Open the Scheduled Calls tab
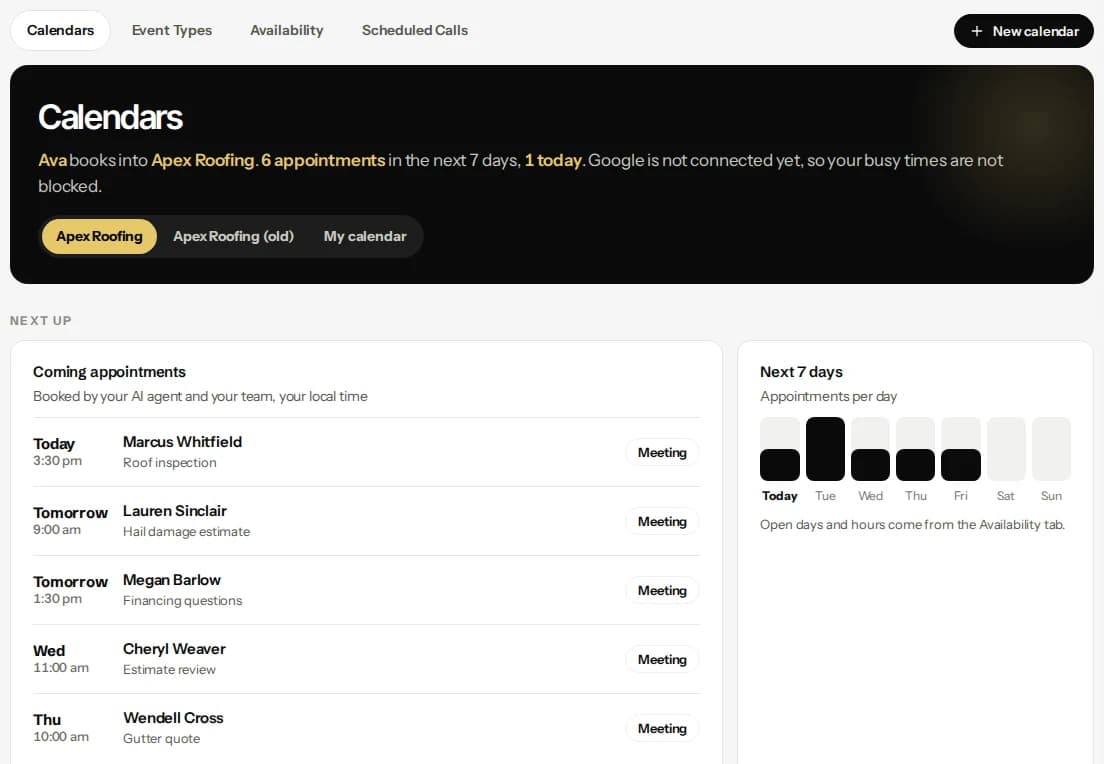The width and height of the screenshot is (1104, 764). 415,30
